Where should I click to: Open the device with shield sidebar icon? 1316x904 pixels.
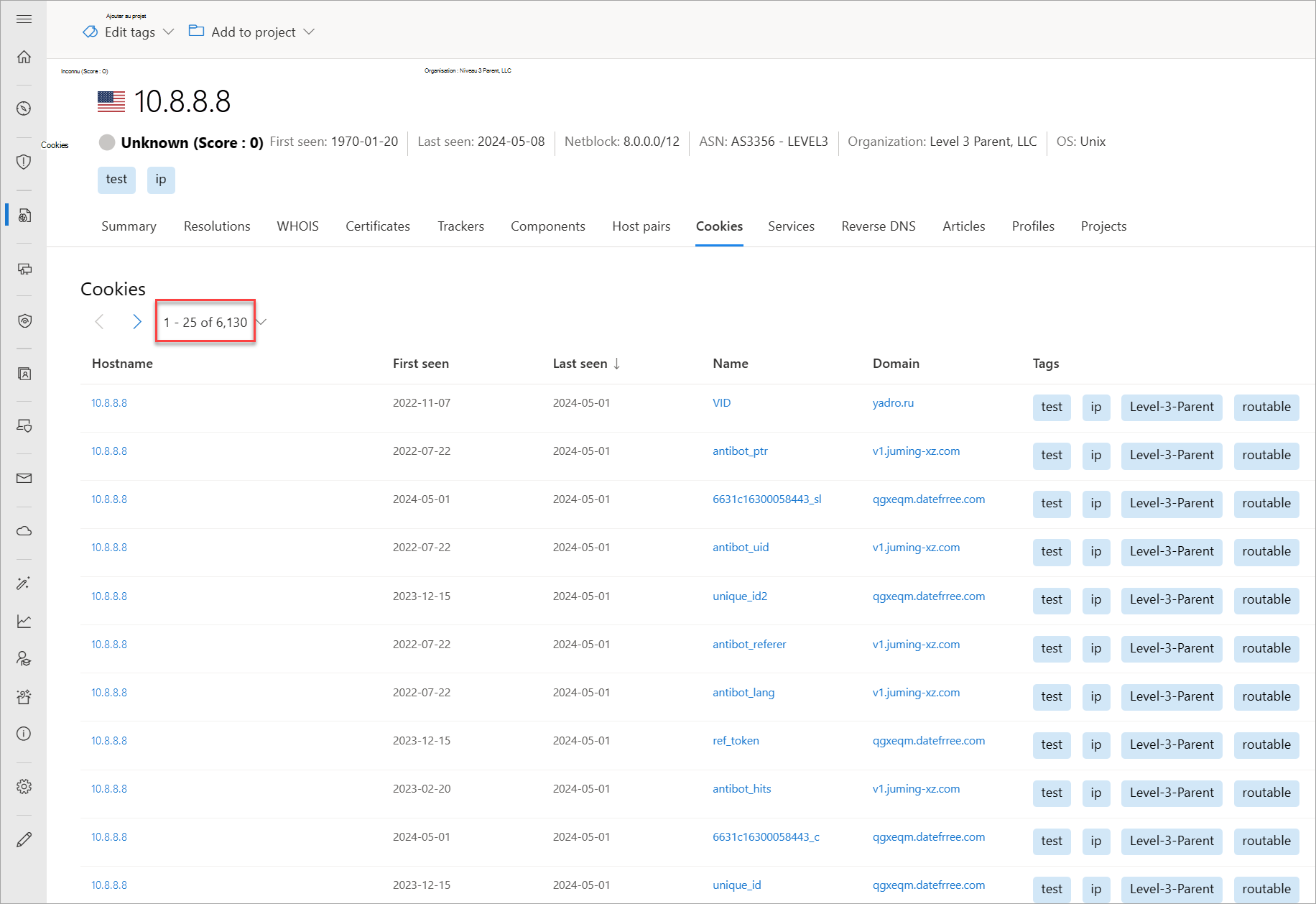[24, 426]
